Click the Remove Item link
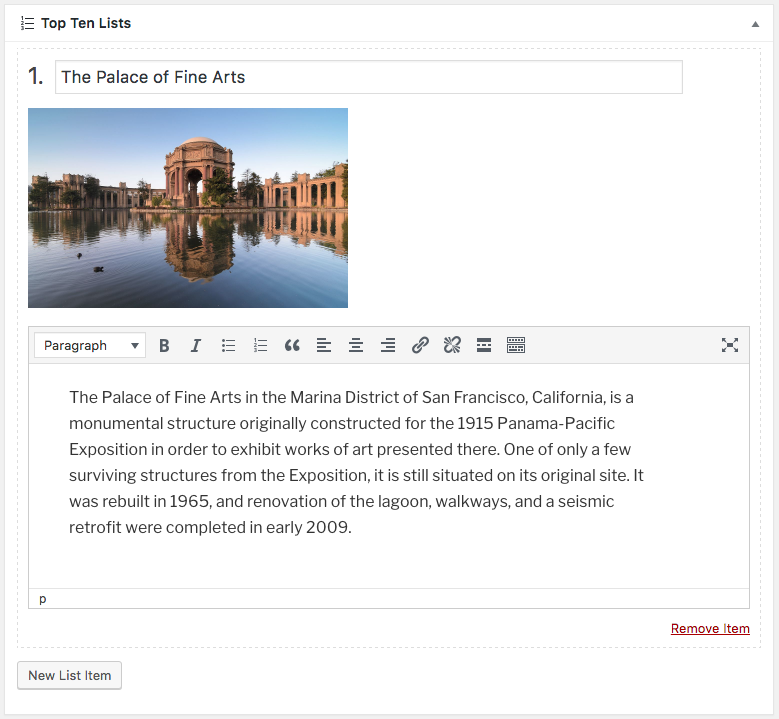This screenshot has height=719, width=779. 710,629
